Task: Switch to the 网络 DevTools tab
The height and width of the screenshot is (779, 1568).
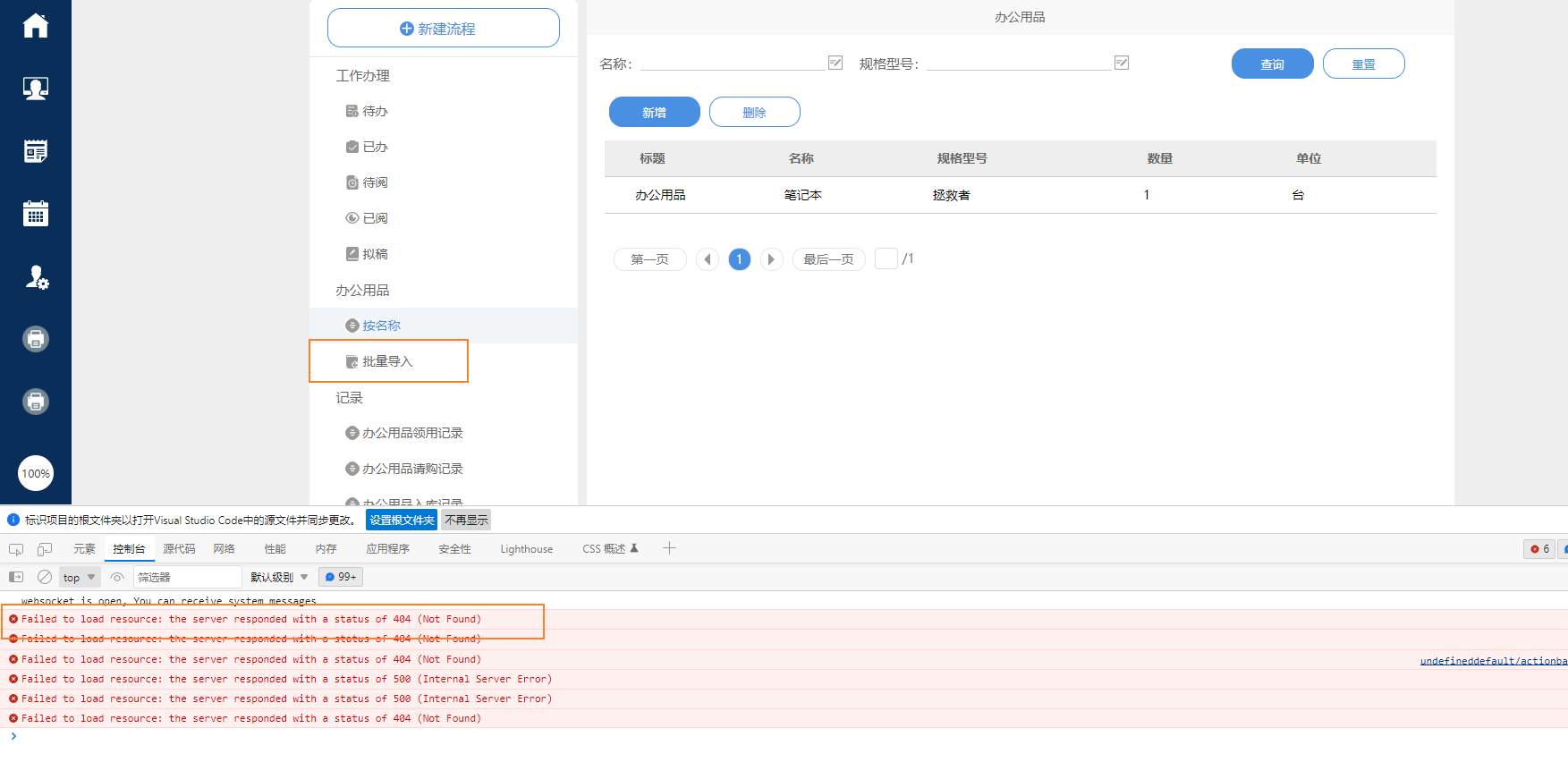Action: (224, 549)
